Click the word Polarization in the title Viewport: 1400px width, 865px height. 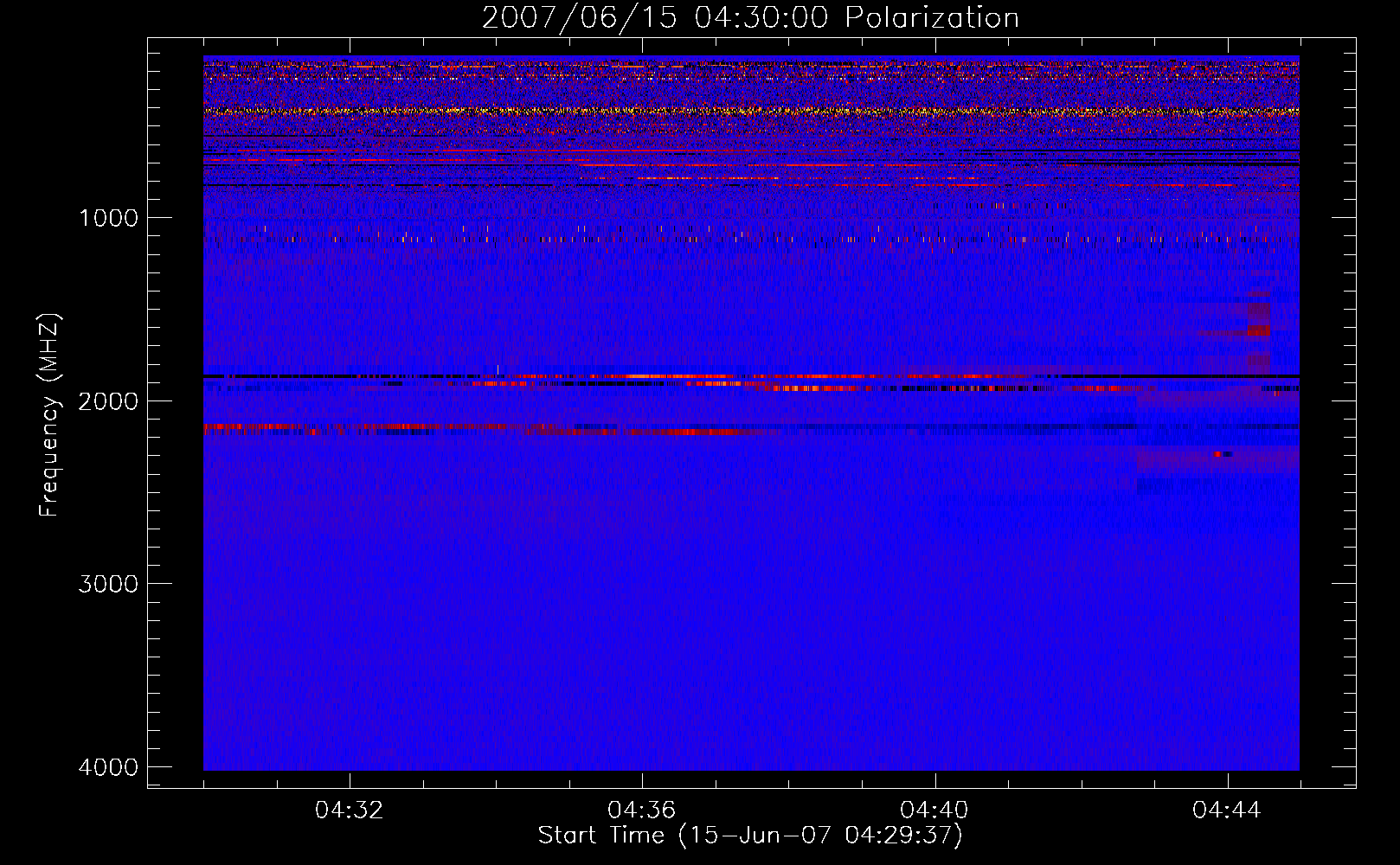point(932,18)
